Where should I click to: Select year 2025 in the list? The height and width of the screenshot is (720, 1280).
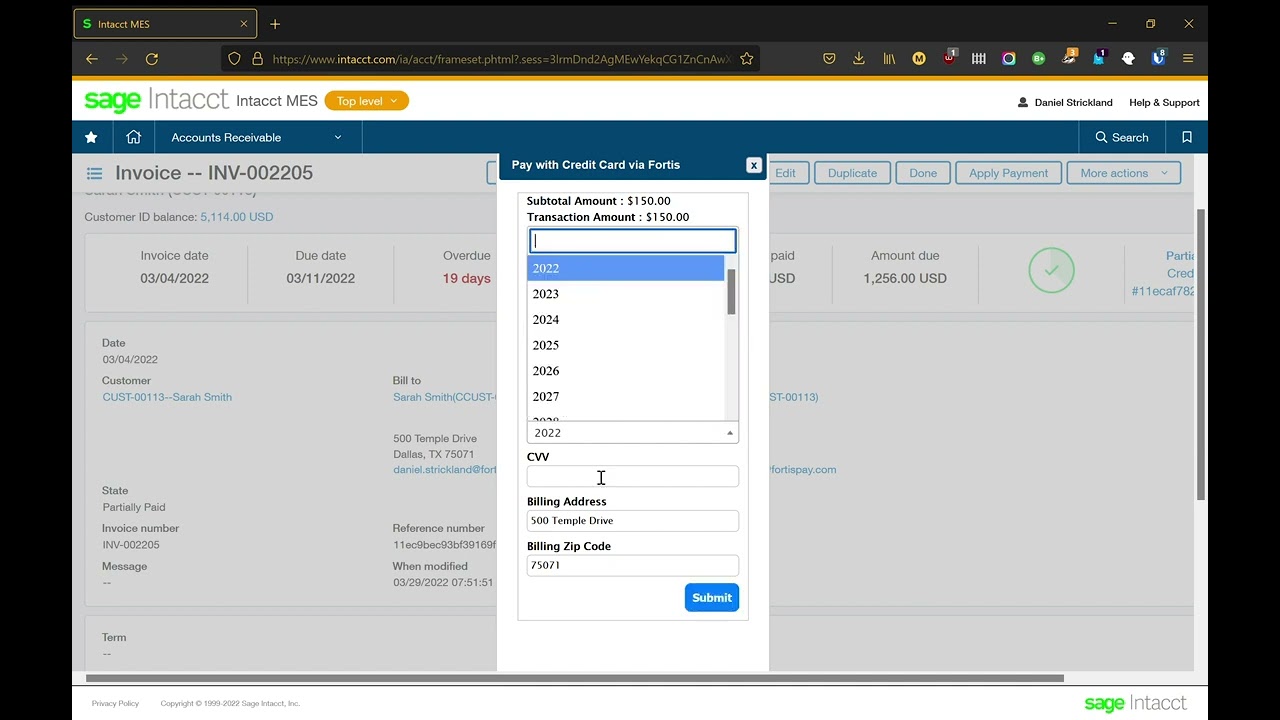coord(625,345)
